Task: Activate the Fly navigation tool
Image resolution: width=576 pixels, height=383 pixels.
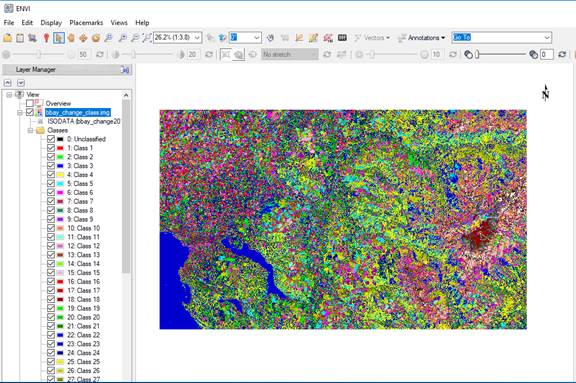Action: tap(83, 37)
